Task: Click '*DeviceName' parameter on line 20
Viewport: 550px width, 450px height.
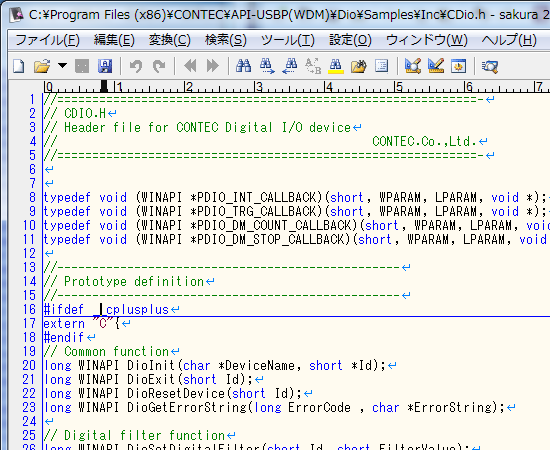Action: [256, 366]
